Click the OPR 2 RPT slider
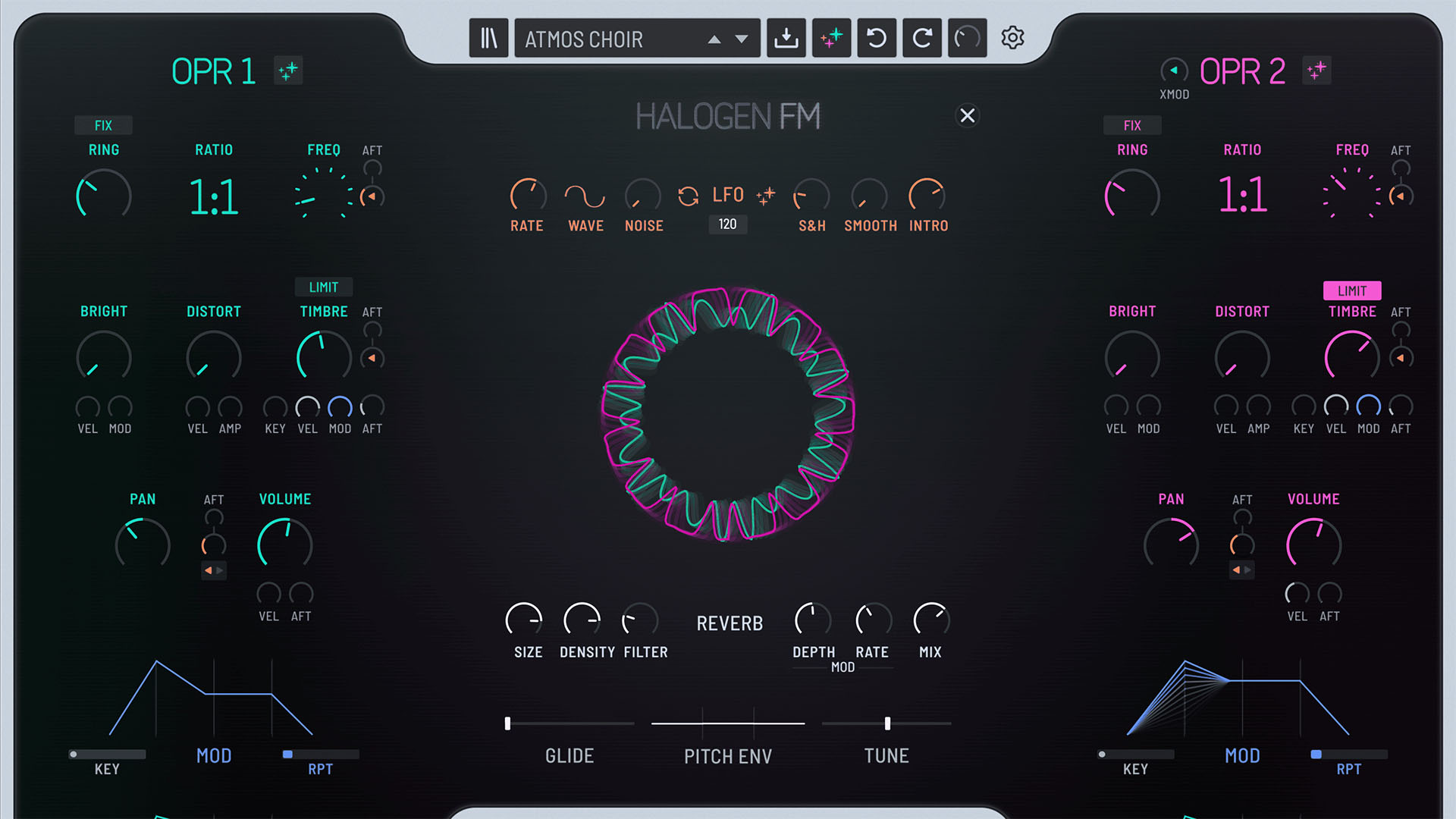Image resolution: width=1456 pixels, height=819 pixels. pos(1349,755)
